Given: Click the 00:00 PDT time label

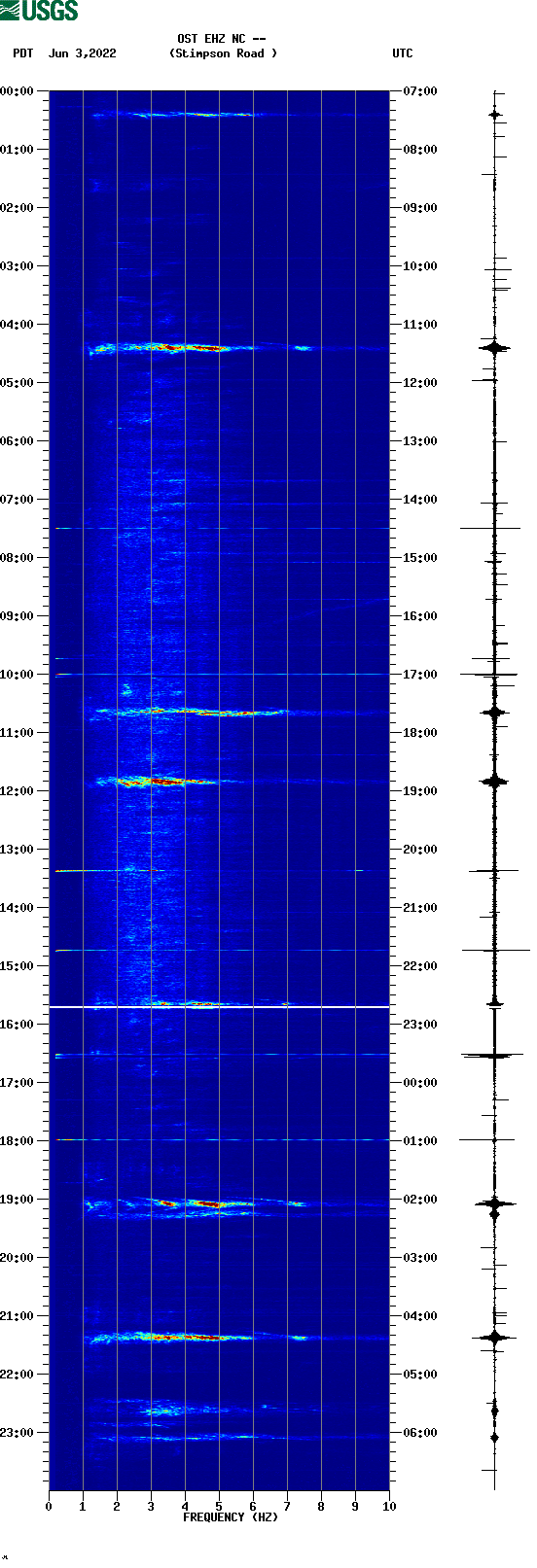Looking at the screenshot, I should [17, 91].
